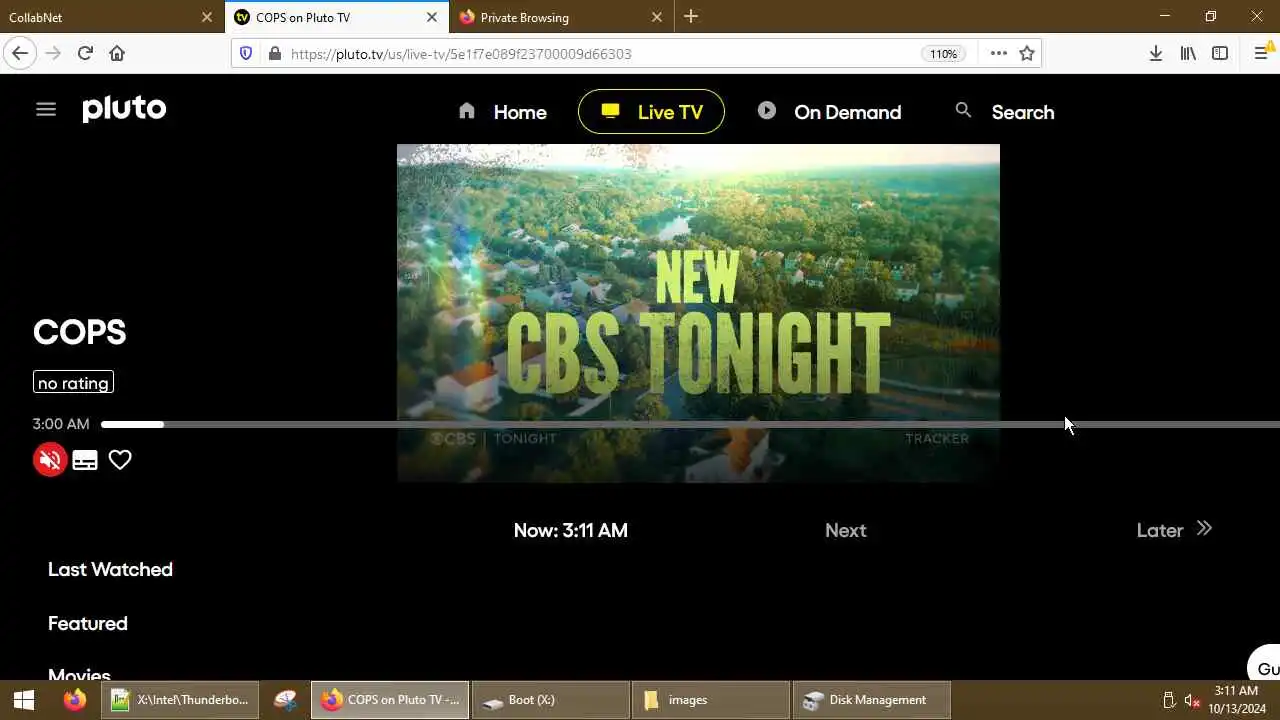
Task: Open the On Demand section
Action: tap(829, 112)
